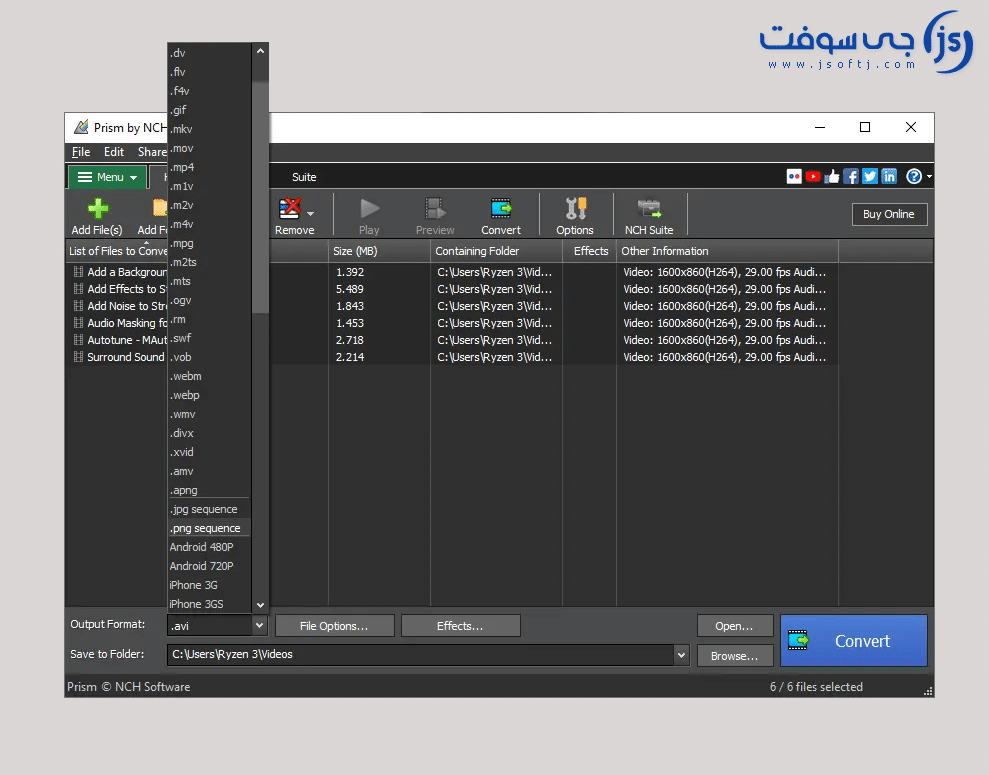Click the Buy Online button
The width and height of the screenshot is (989, 775).
click(889, 214)
